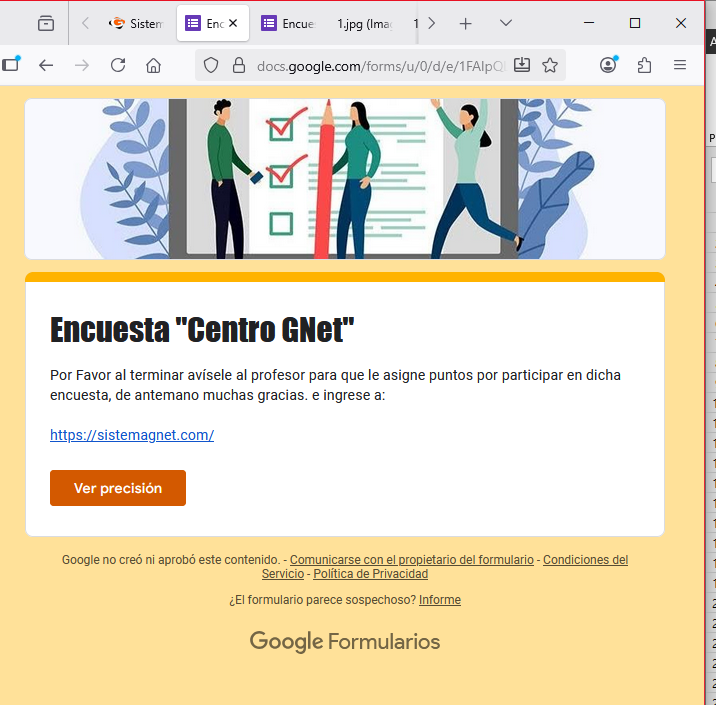Click the Firefox View icon in tab bar
This screenshot has height=705, width=716.
(x=46, y=23)
